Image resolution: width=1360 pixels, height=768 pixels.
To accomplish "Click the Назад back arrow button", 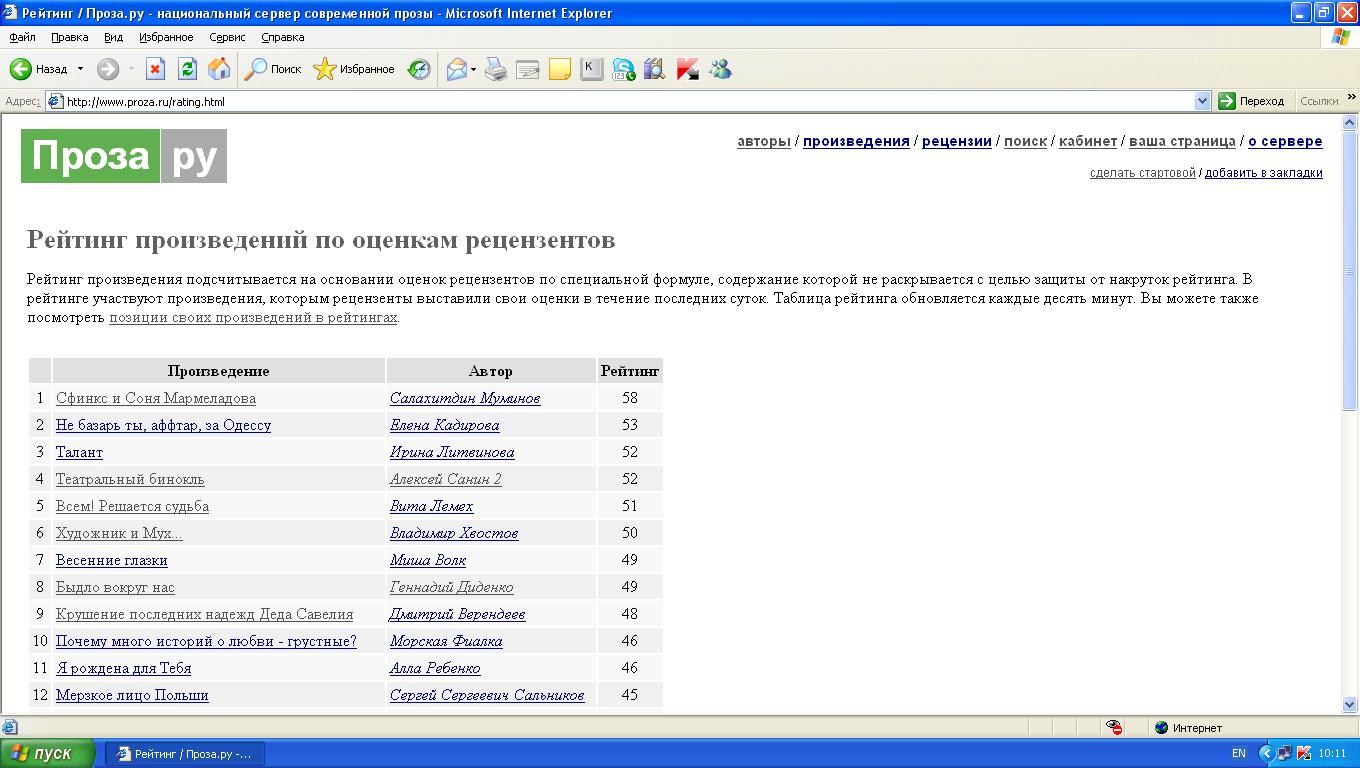I will click(x=38, y=69).
